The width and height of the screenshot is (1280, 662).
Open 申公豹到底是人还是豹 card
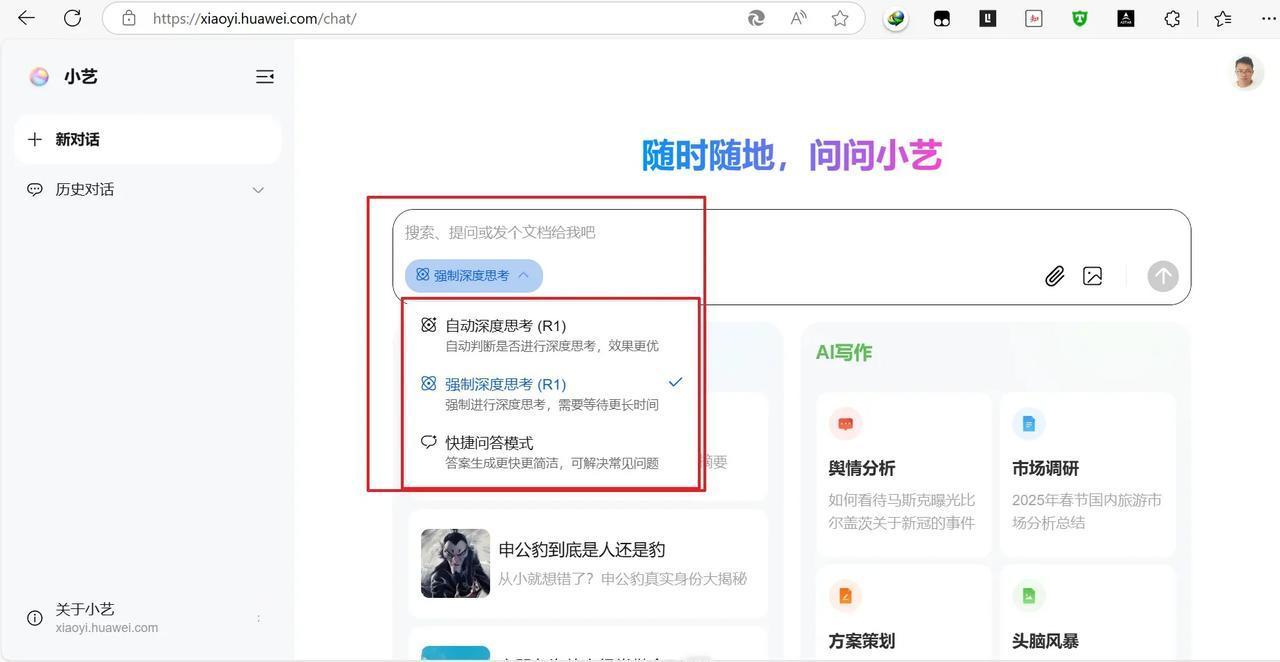pyautogui.click(x=587, y=563)
